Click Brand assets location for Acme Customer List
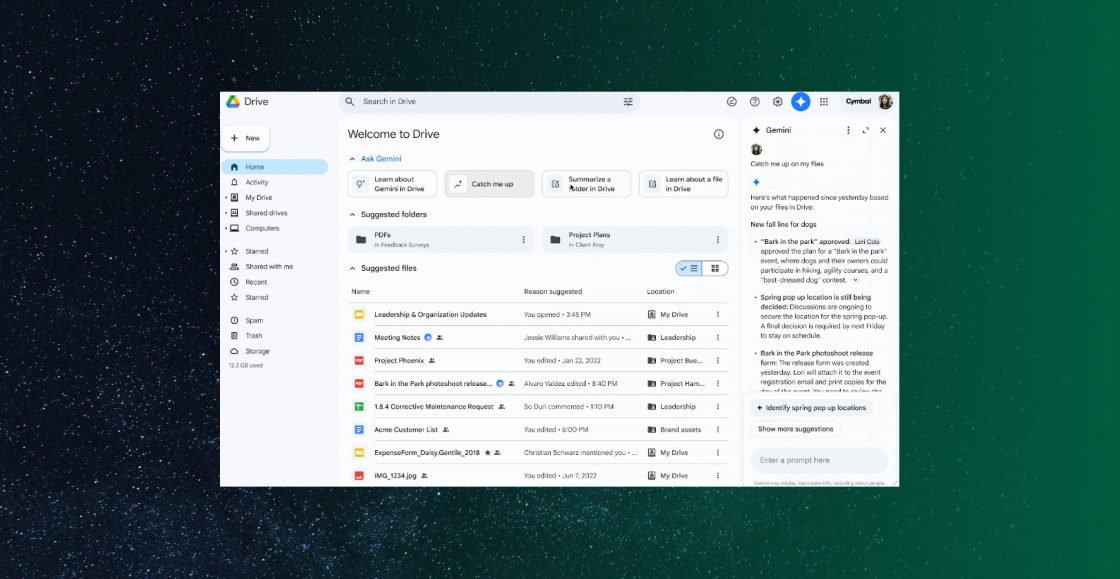The image size is (1120, 579). click(x=674, y=430)
